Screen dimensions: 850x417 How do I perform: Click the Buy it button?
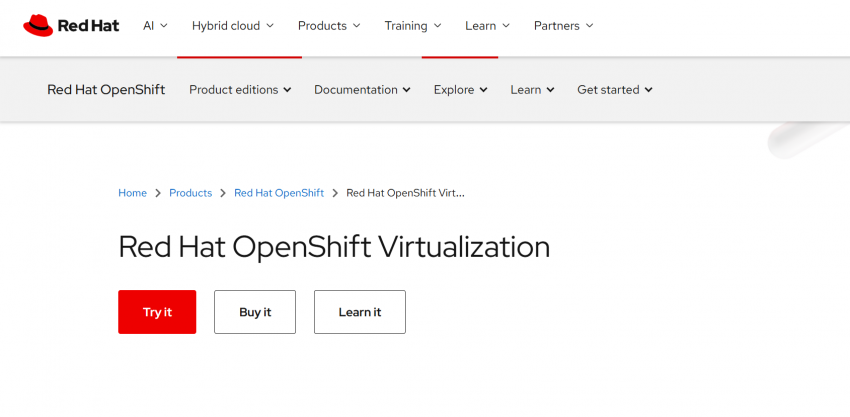pyautogui.click(x=255, y=312)
